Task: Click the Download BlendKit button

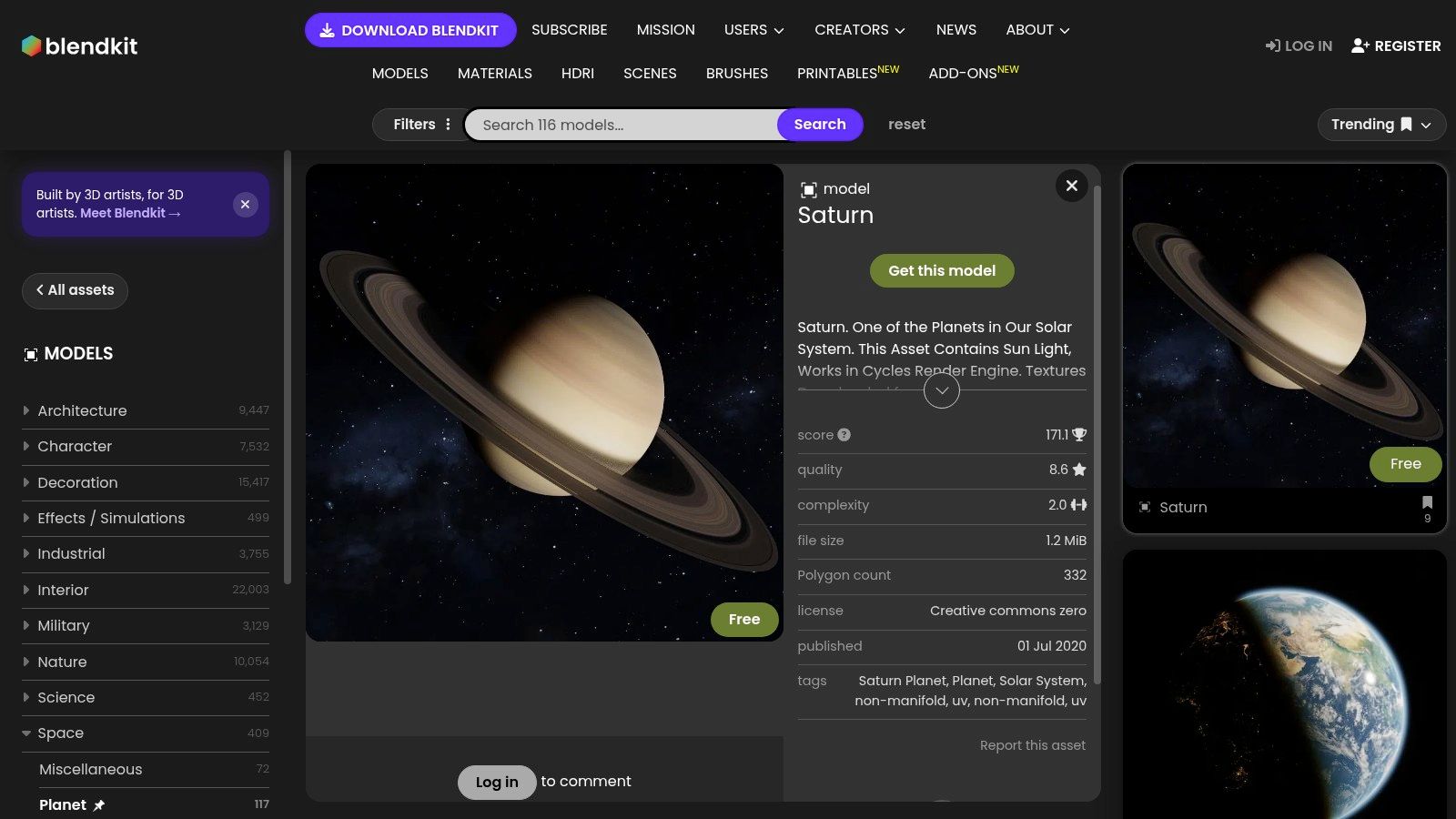Action: (x=410, y=30)
